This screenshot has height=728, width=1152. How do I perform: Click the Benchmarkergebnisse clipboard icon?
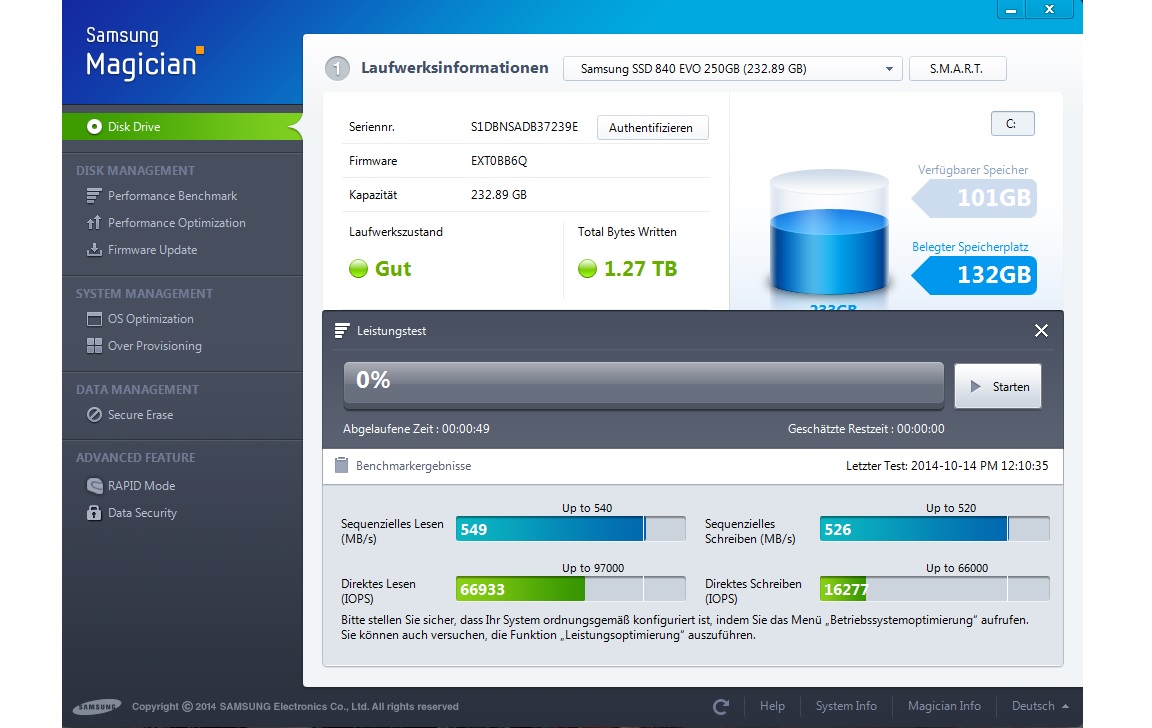[342, 465]
